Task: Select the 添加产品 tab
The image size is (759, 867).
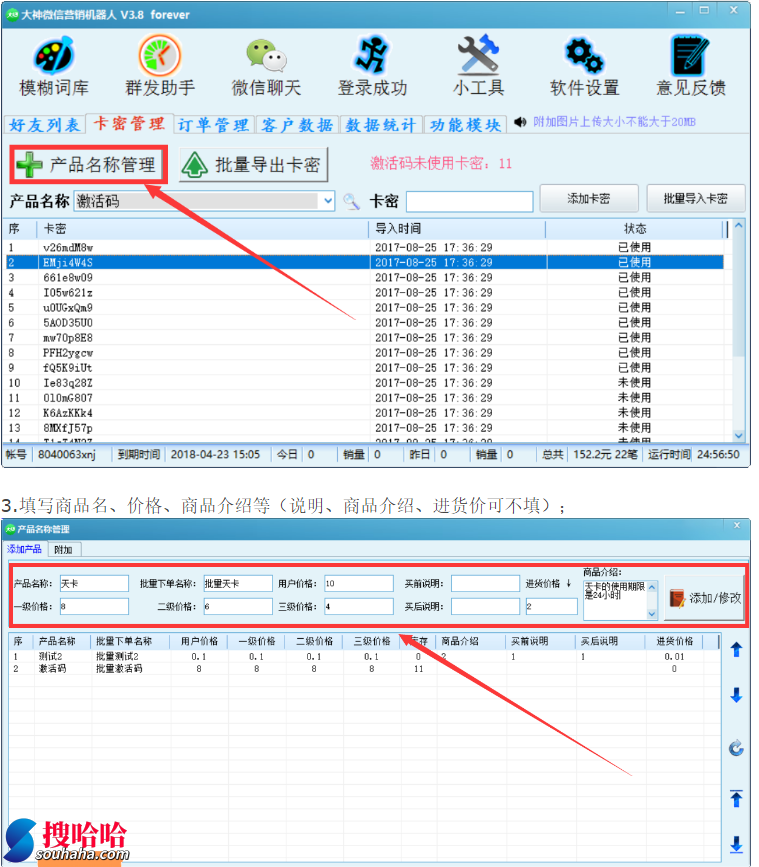Action: coord(24,549)
